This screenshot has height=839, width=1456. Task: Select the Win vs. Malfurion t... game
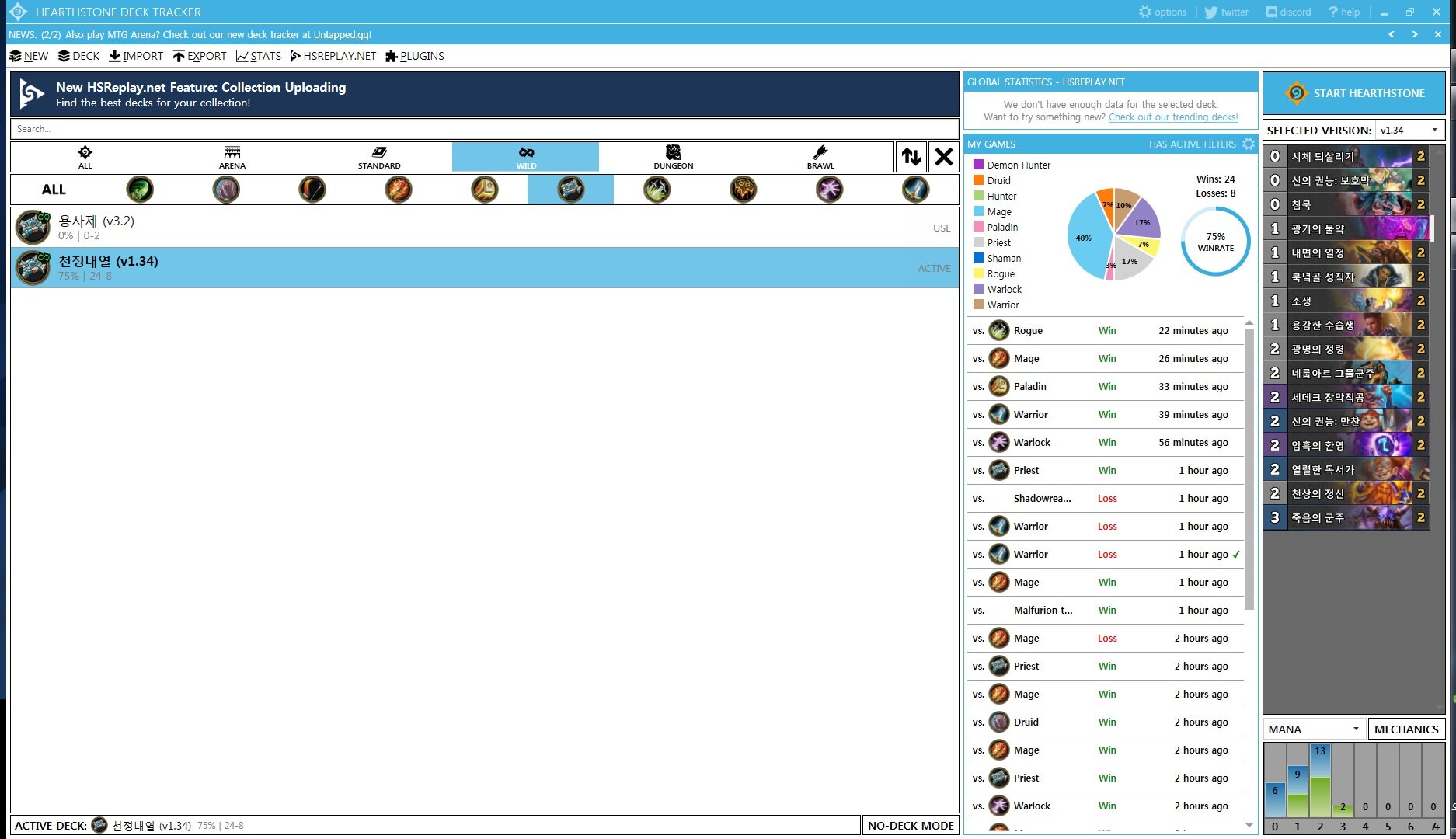click(1105, 611)
